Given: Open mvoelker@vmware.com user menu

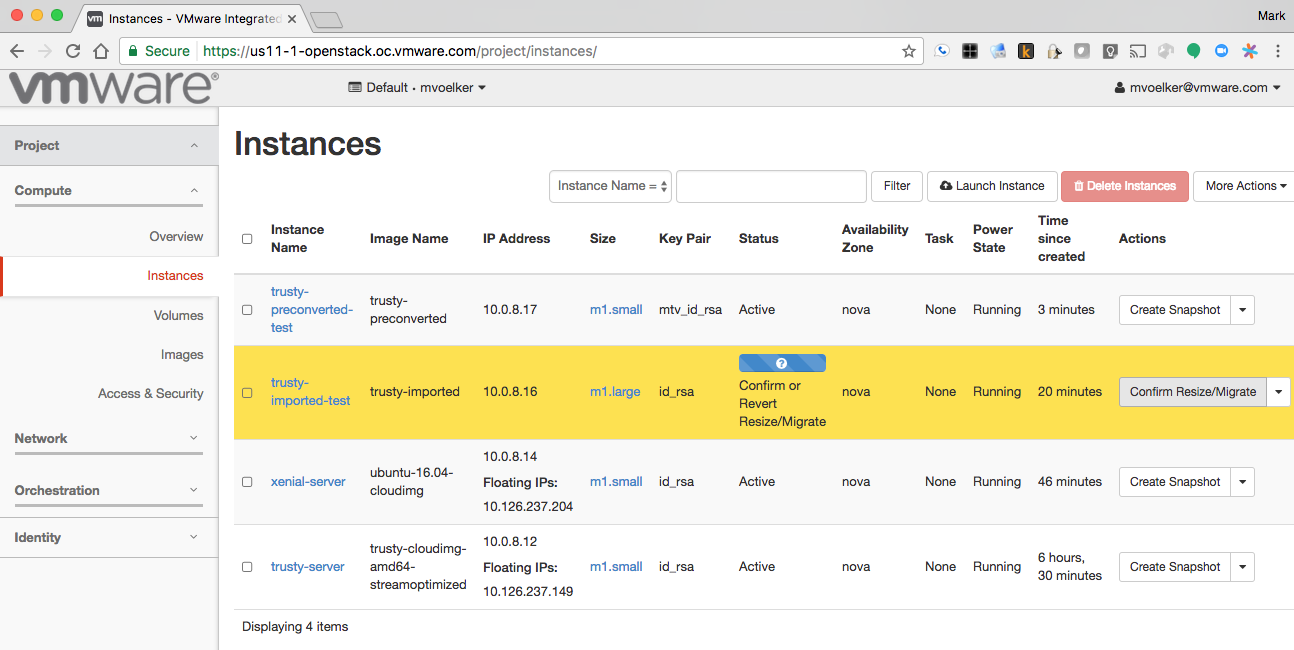Looking at the screenshot, I should [1198, 88].
